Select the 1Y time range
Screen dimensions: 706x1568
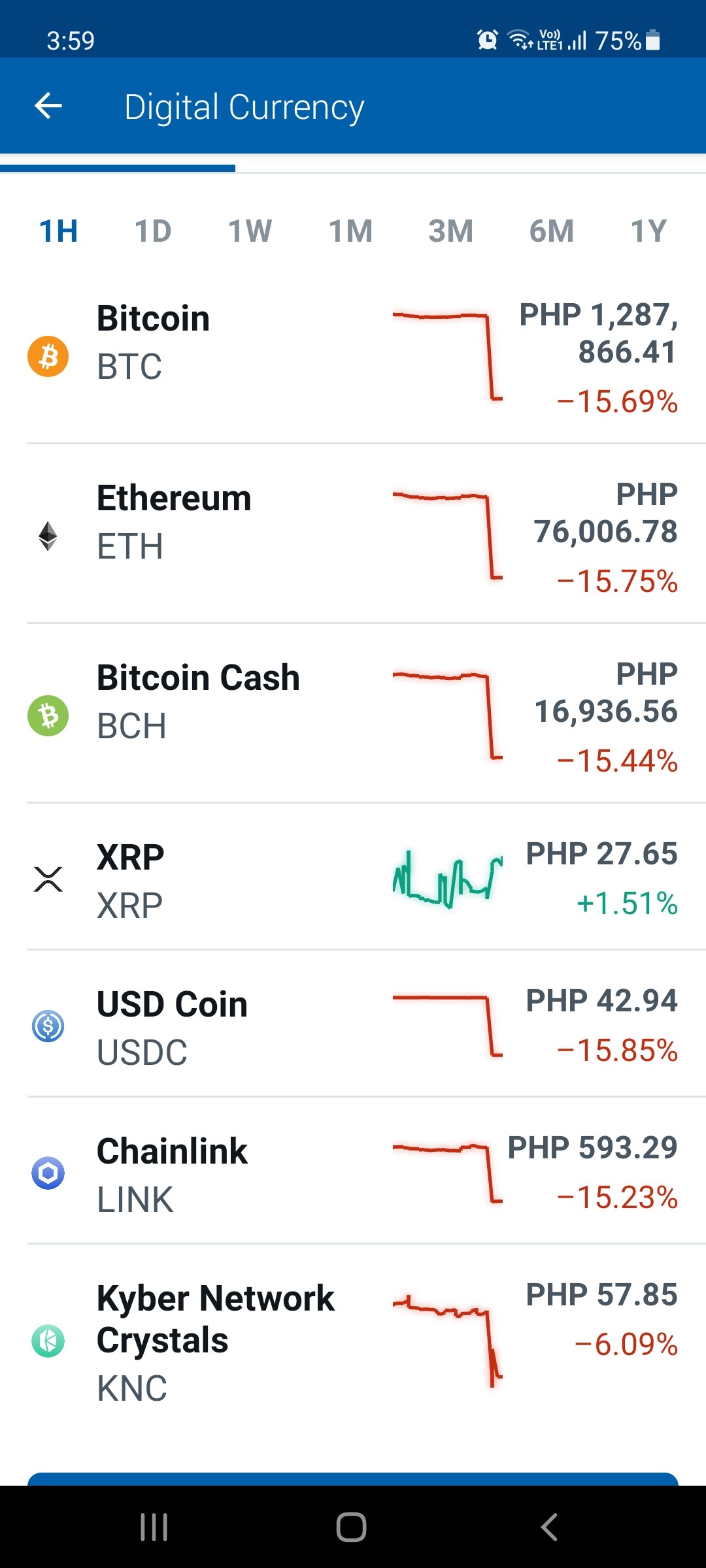(x=648, y=231)
